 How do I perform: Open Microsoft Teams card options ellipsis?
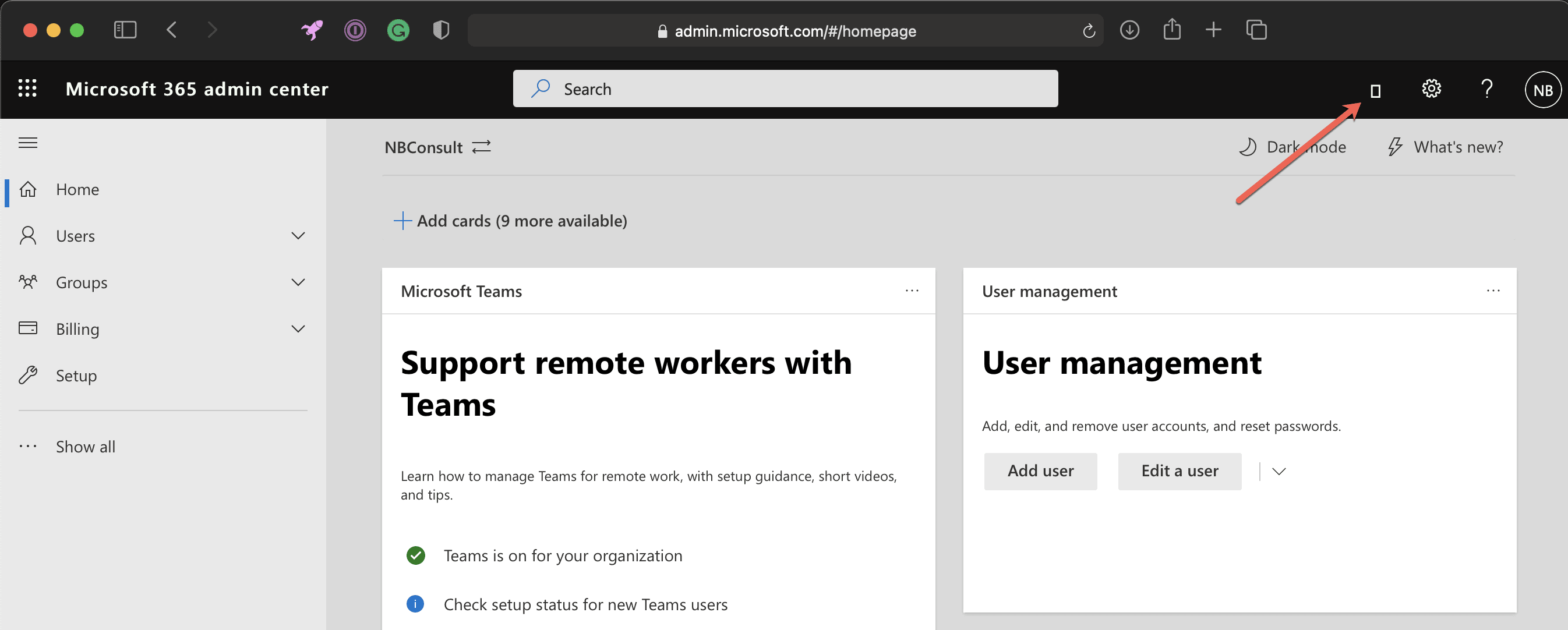click(912, 291)
